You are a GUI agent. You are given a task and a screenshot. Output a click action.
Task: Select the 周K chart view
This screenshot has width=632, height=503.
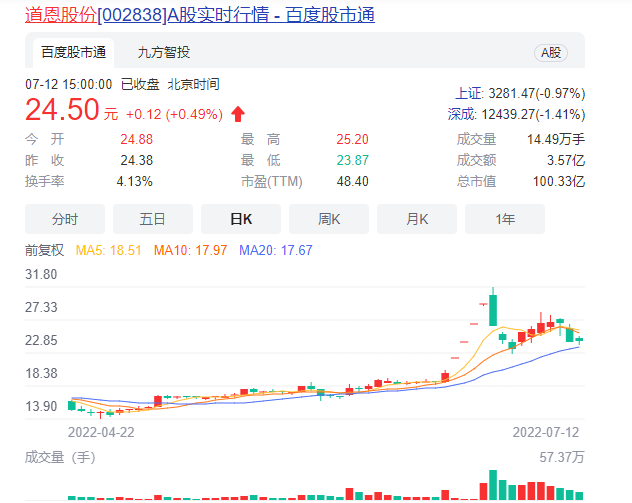(329, 219)
